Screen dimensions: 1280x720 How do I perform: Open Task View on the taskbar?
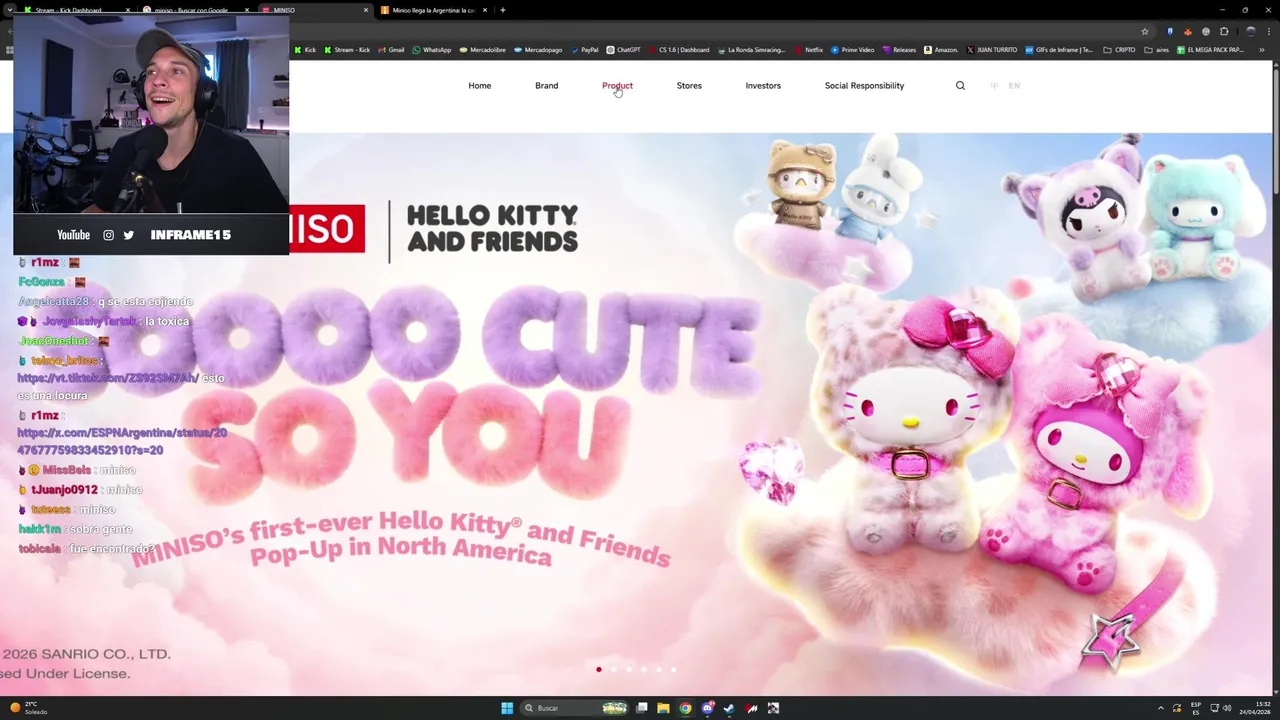(642, 708)
